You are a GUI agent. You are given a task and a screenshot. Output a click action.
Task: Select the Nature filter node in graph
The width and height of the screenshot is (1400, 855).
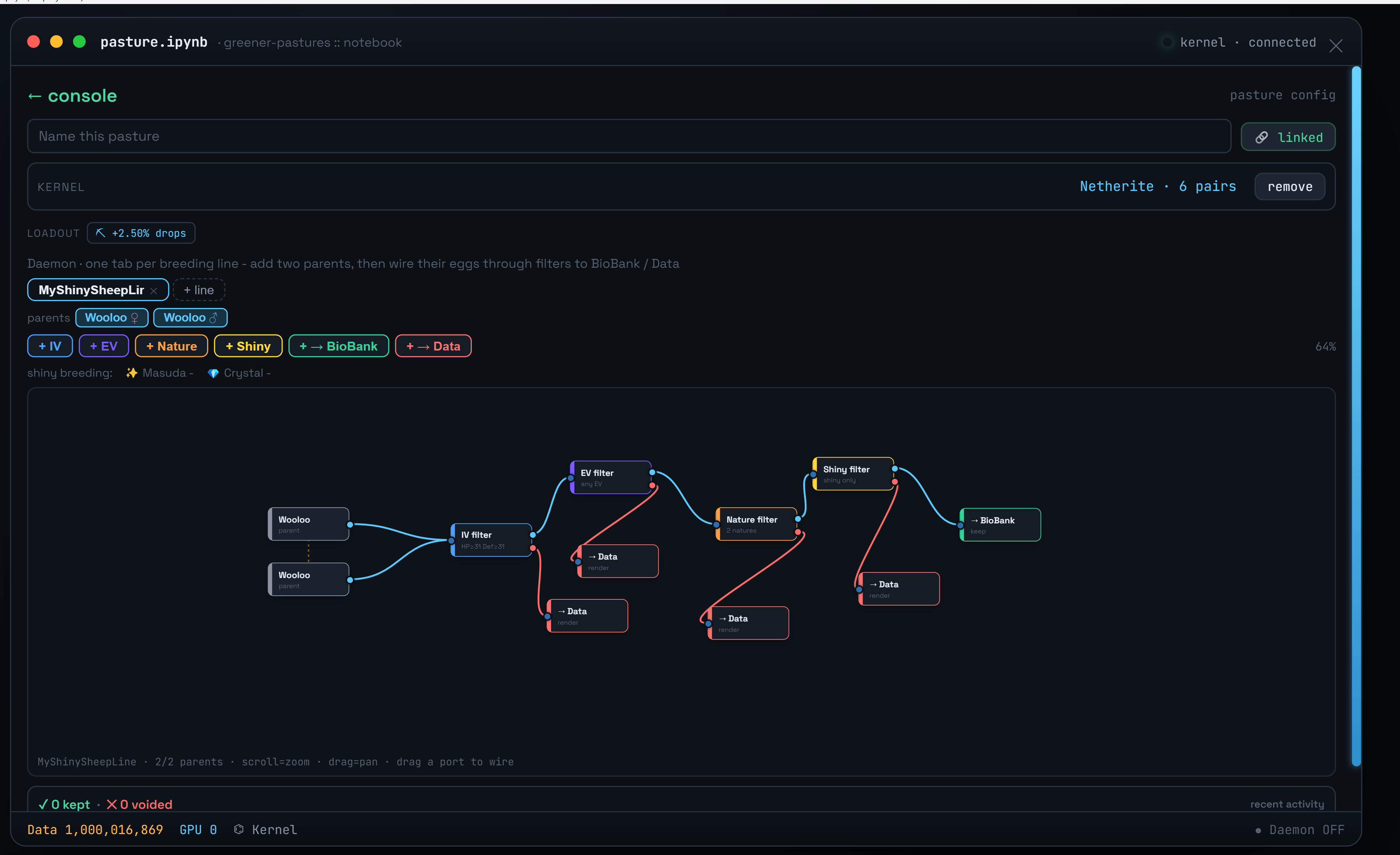click(756, 524)
